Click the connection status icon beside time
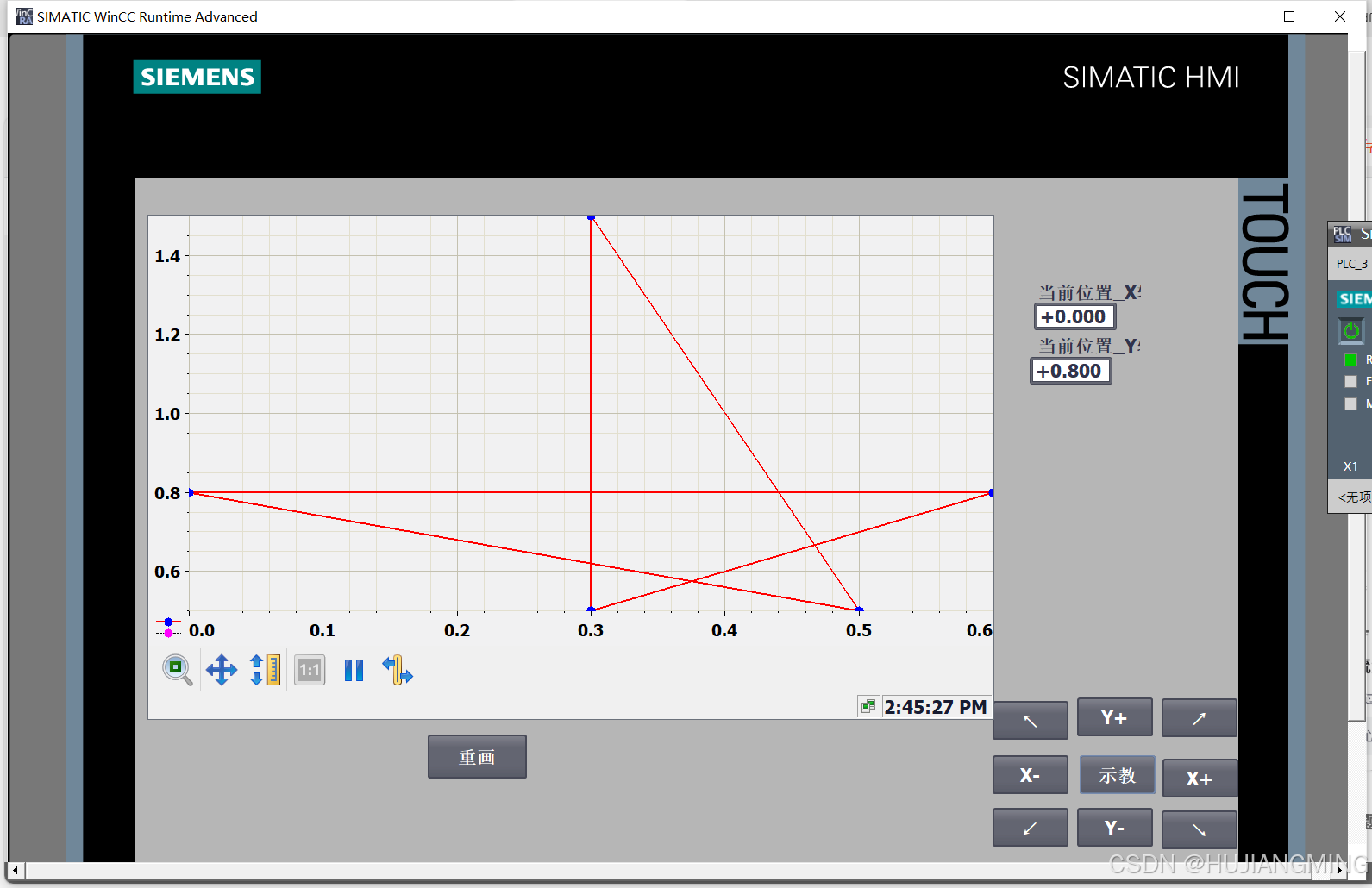 (868, 707)
